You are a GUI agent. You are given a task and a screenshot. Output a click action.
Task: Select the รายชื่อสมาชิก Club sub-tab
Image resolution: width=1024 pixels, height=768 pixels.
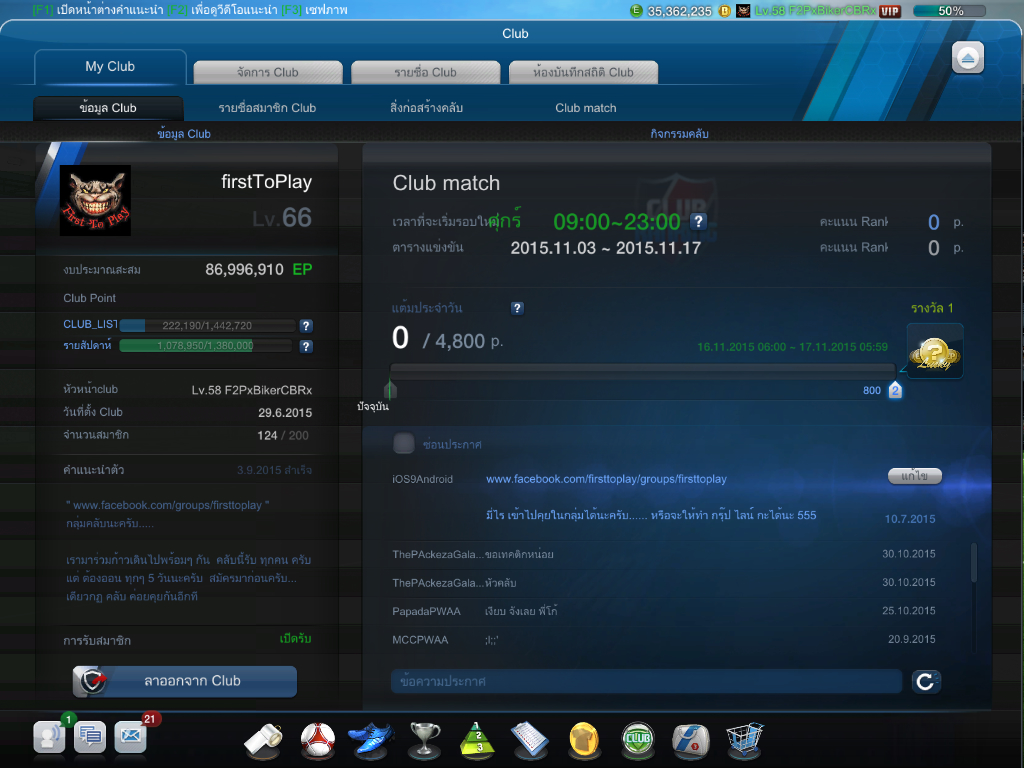(267, 108)
